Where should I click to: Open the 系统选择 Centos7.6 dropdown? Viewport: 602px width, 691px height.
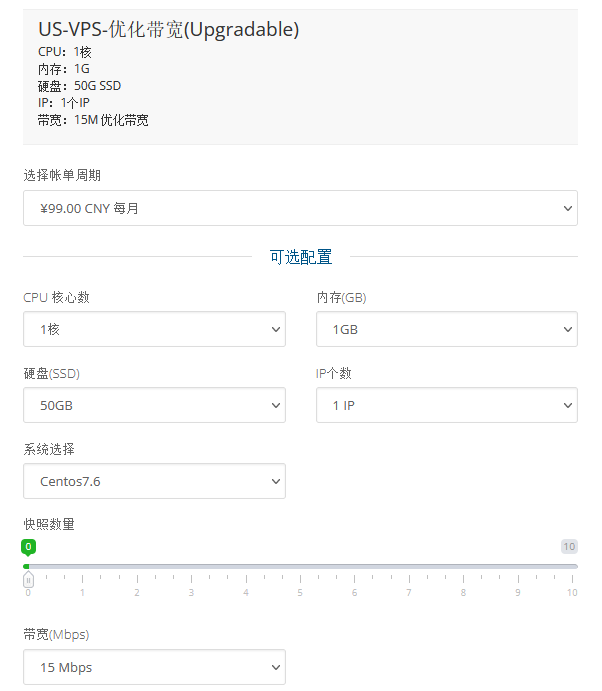pyautogui.click(x=154, y=481)
